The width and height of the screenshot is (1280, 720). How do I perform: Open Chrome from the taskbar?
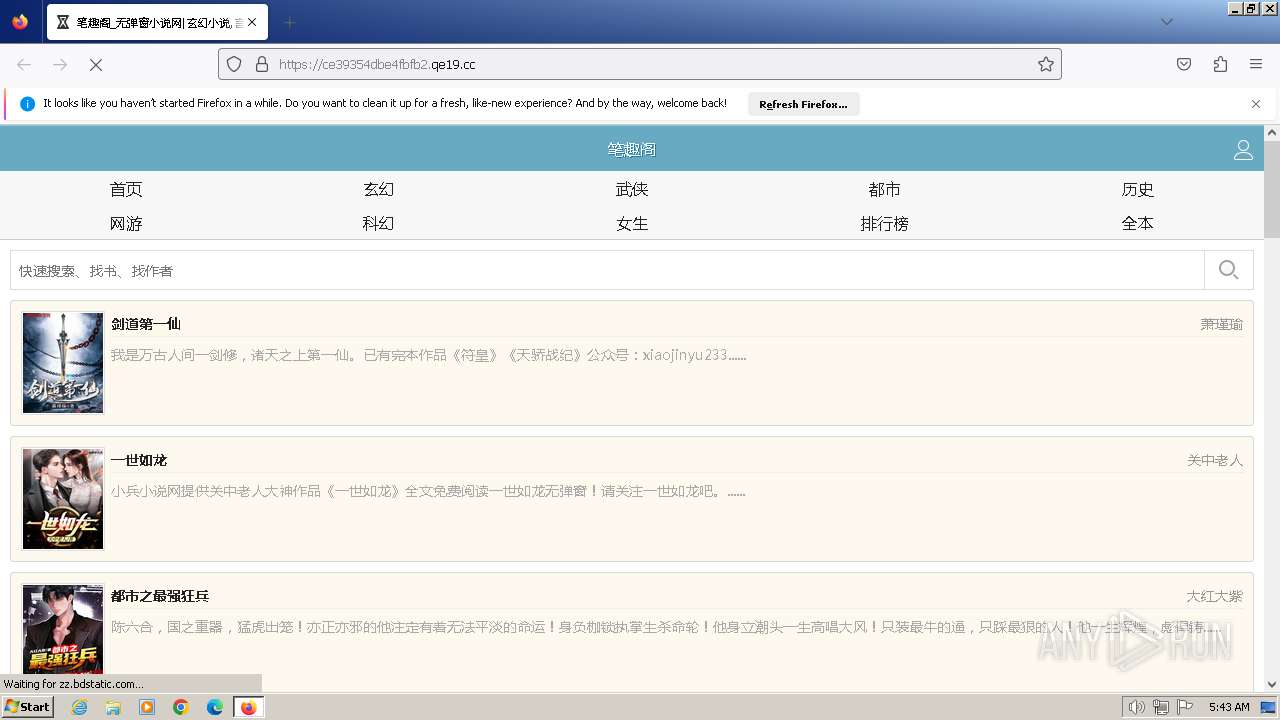click(x=181, y=707)
